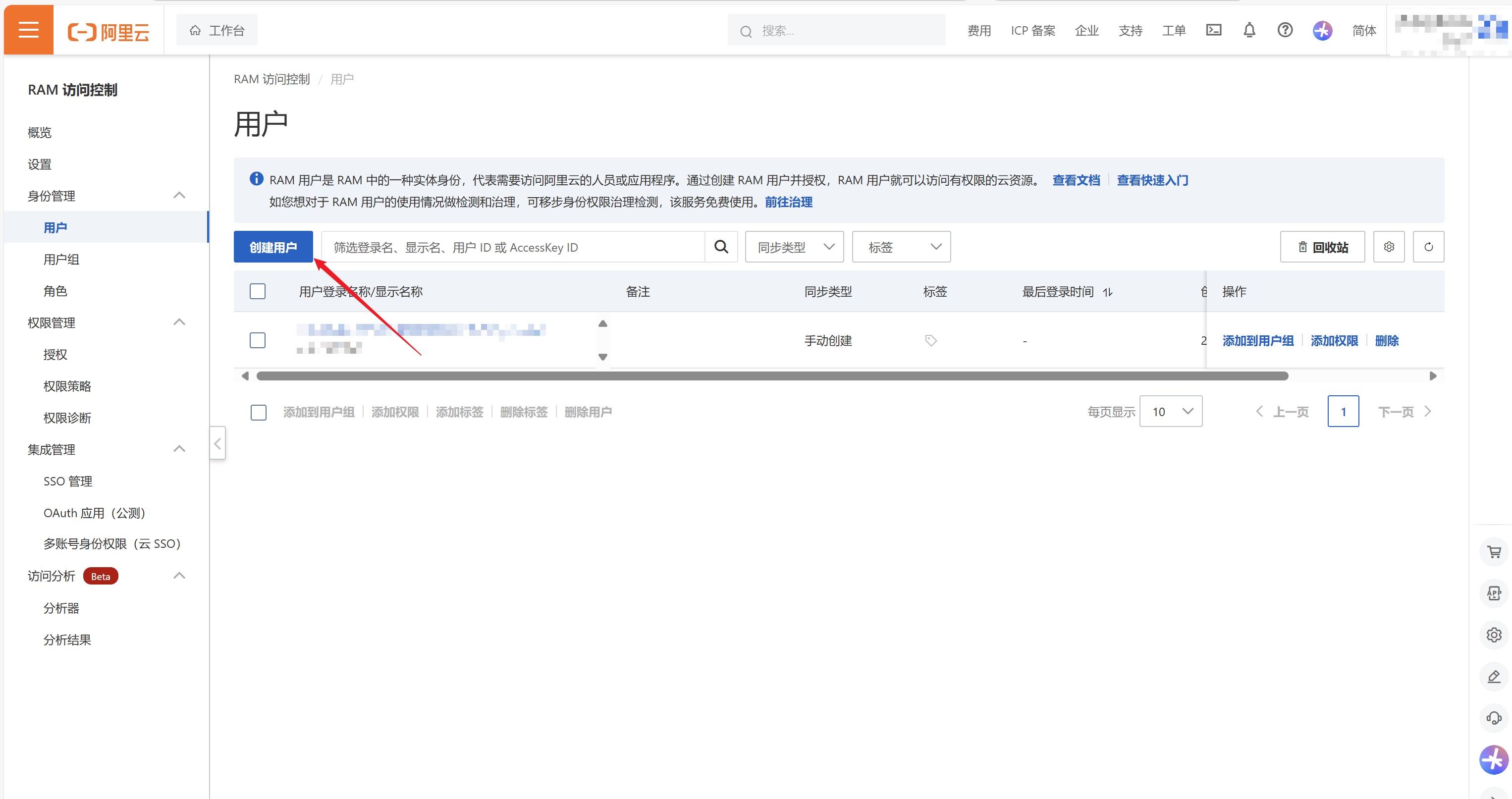
Task: Open the shopping cart sidebar icon
Action: pos(1493,552)
